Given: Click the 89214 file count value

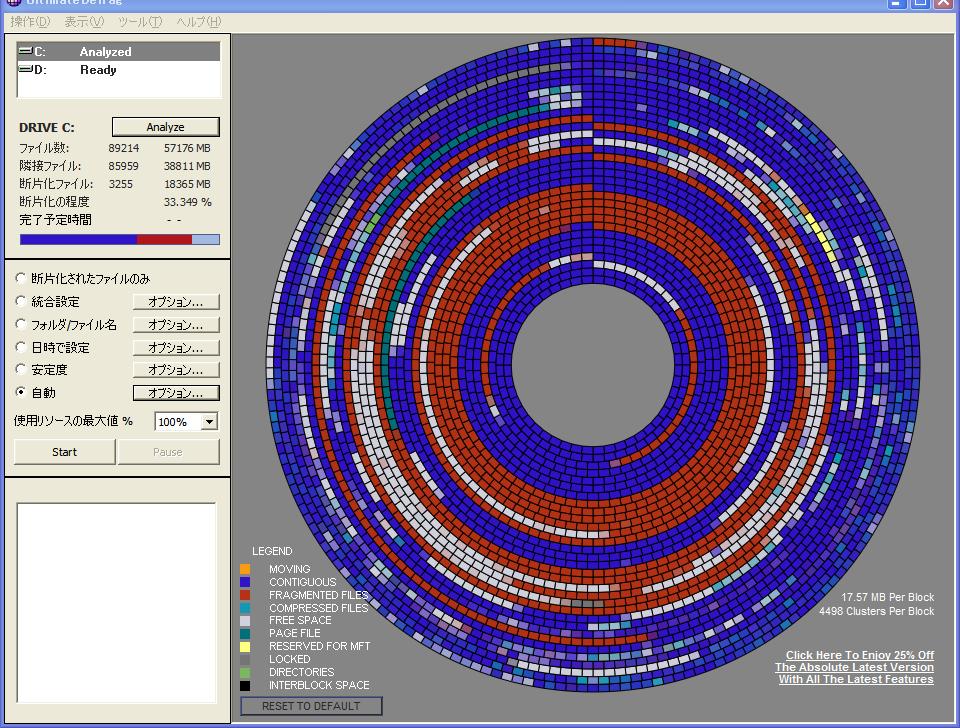Looking at the screenshot, I should [124, 148].
